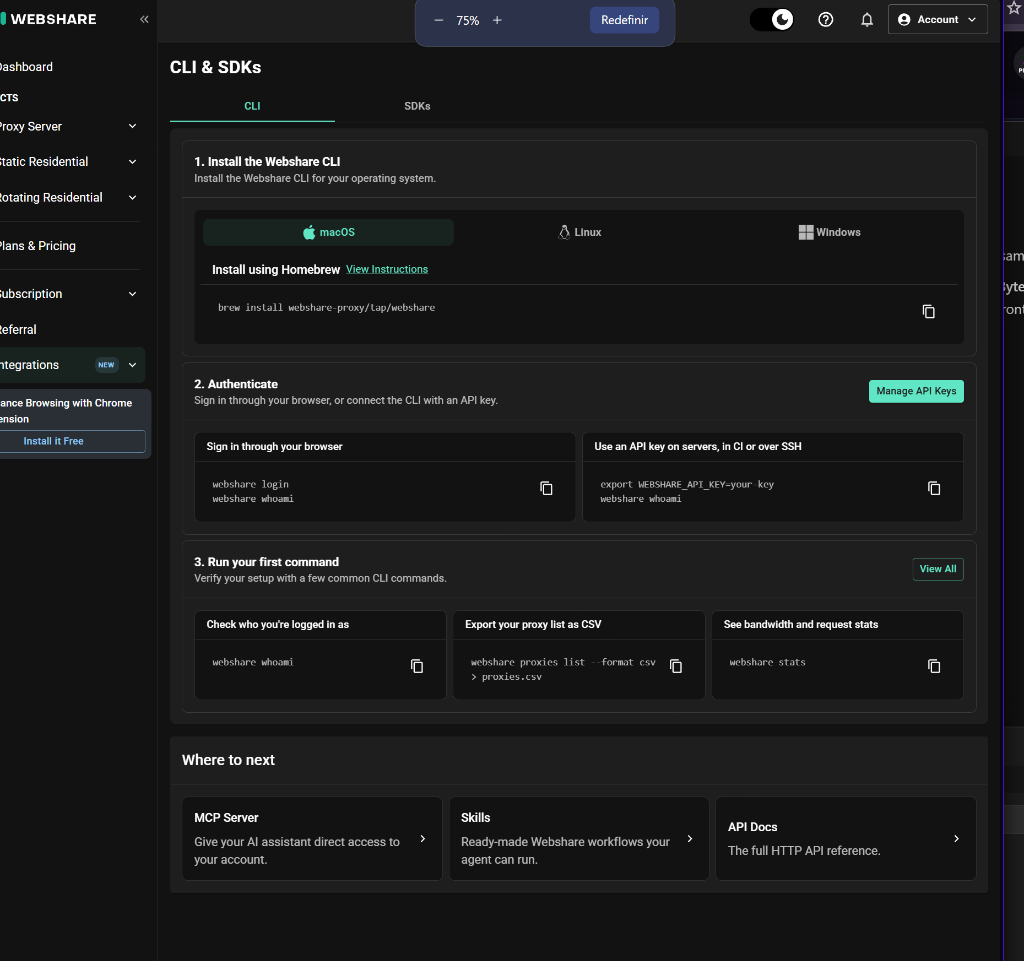This screenshot has width=1024, height=961.
Task: Select the Linux install tab
Action: pyautogui.click(x=579, y=232)
